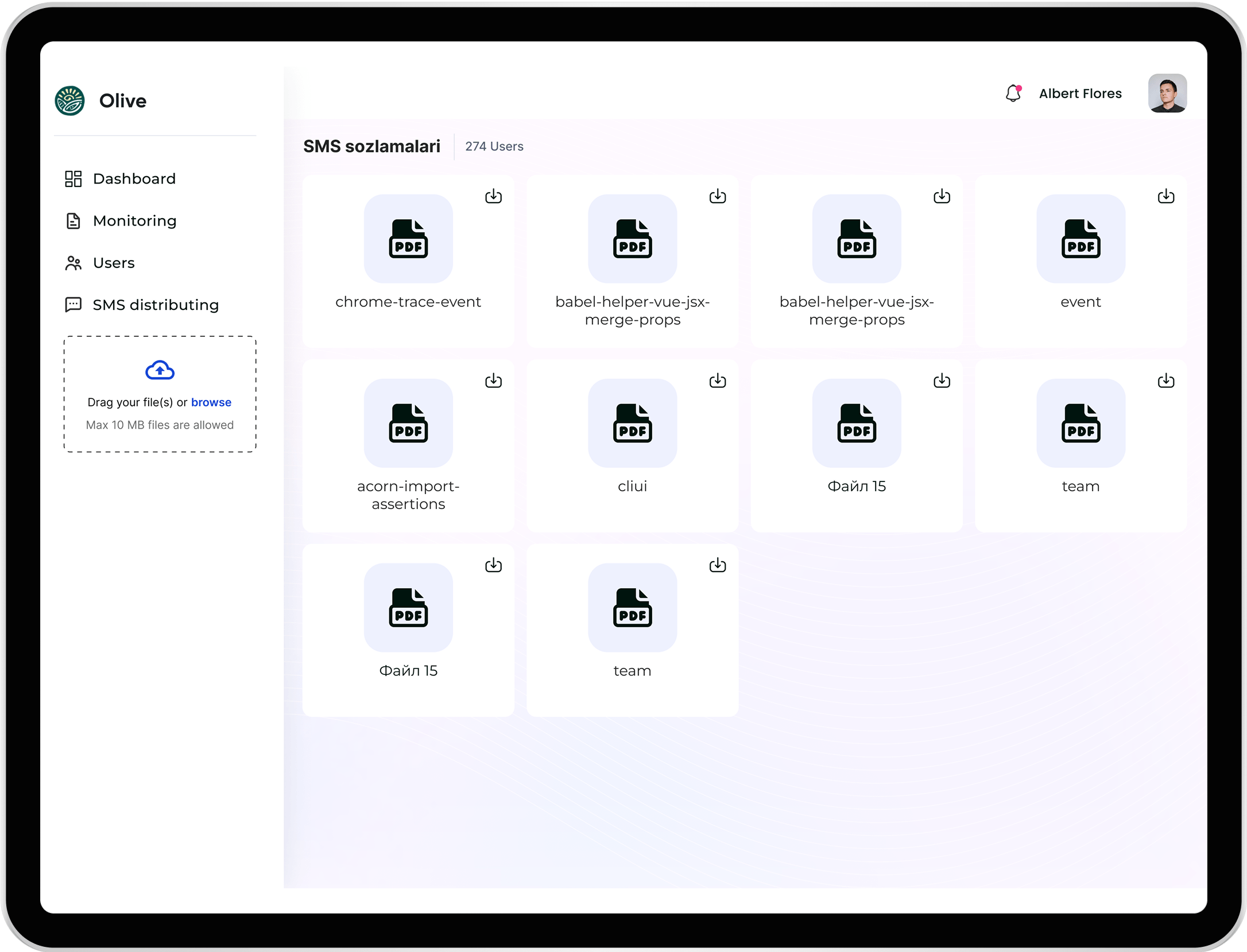
Task: Download the chrome-trace-event PDF
Action: [493, 196]
